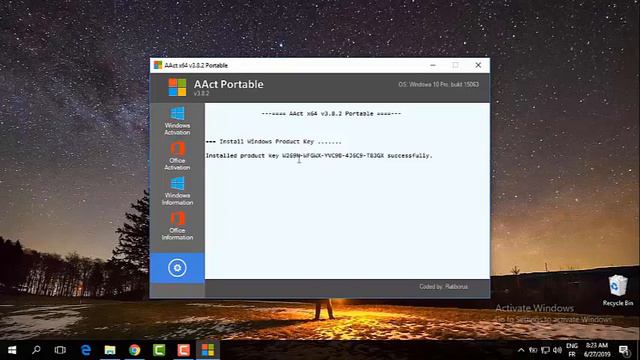Image resolution: width=640 pixels, height=360 pixels.
Task: Open Office Activation in AAct sidebar
Action: [177, 156]
